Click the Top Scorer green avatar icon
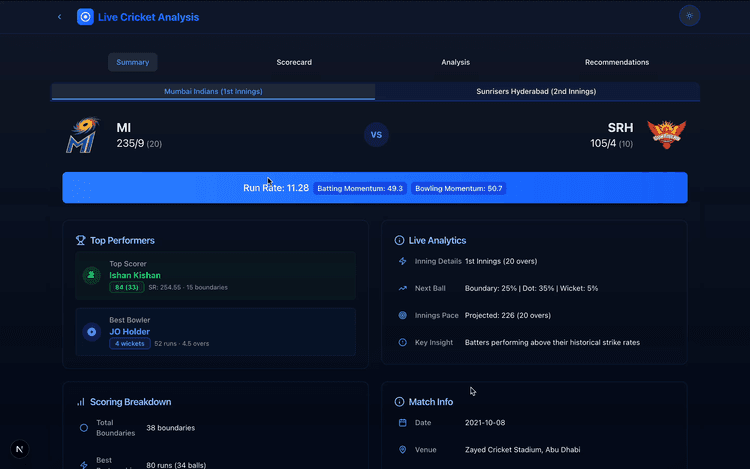 pos(92,275)
